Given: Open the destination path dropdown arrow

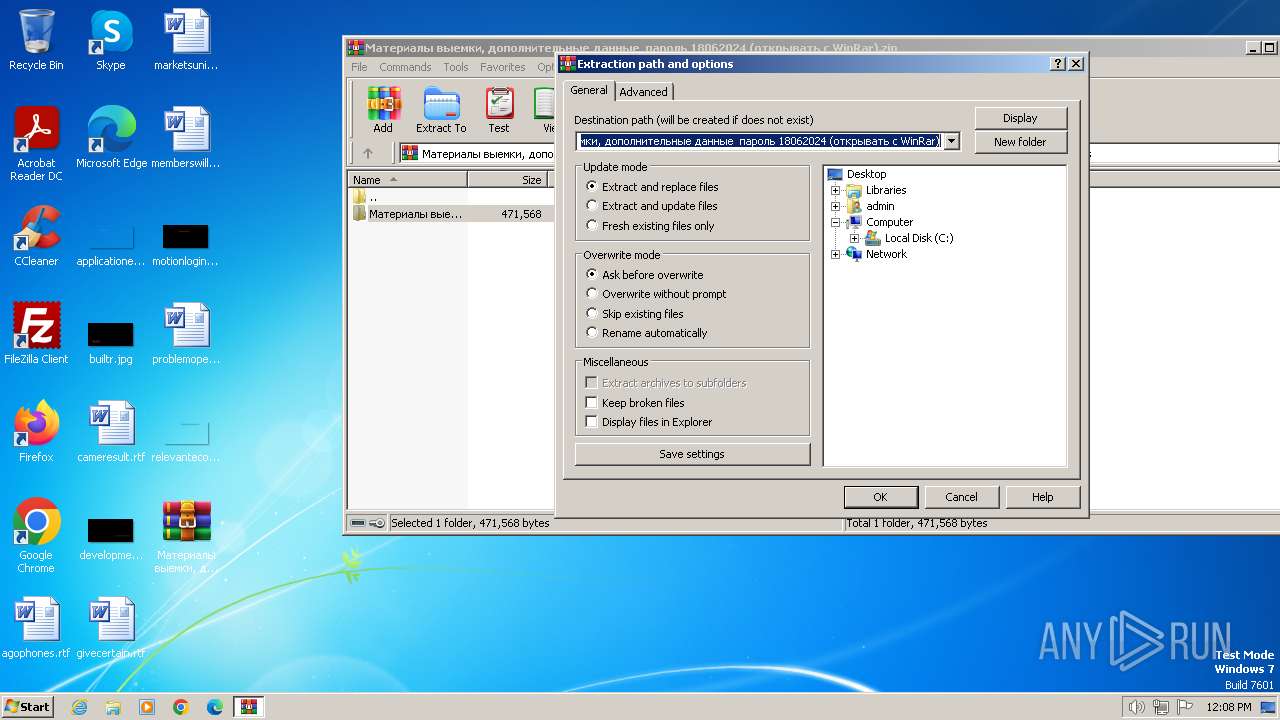Looking at the screenshot, I should click(952, 142).
